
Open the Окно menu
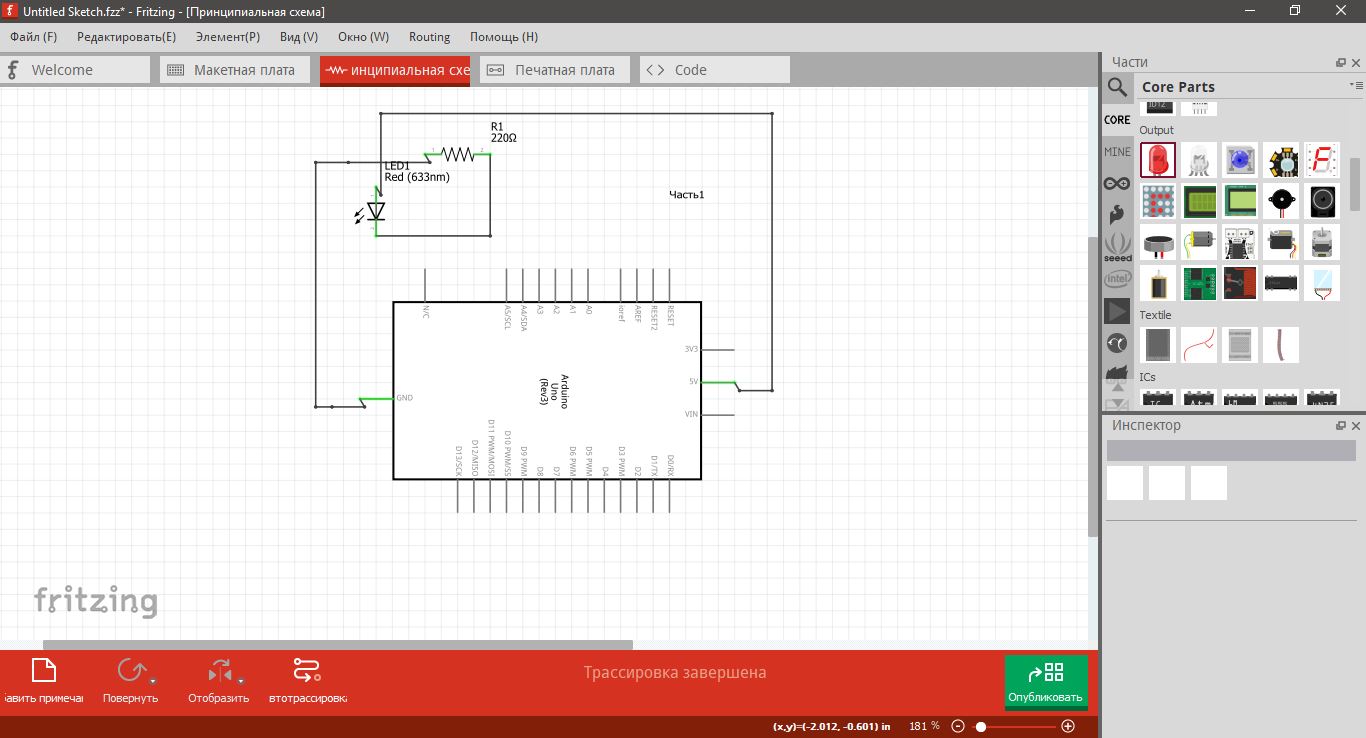363,37
